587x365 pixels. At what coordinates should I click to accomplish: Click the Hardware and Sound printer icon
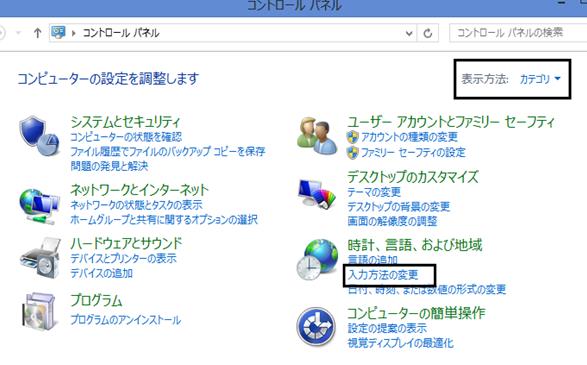coord(40,258)
